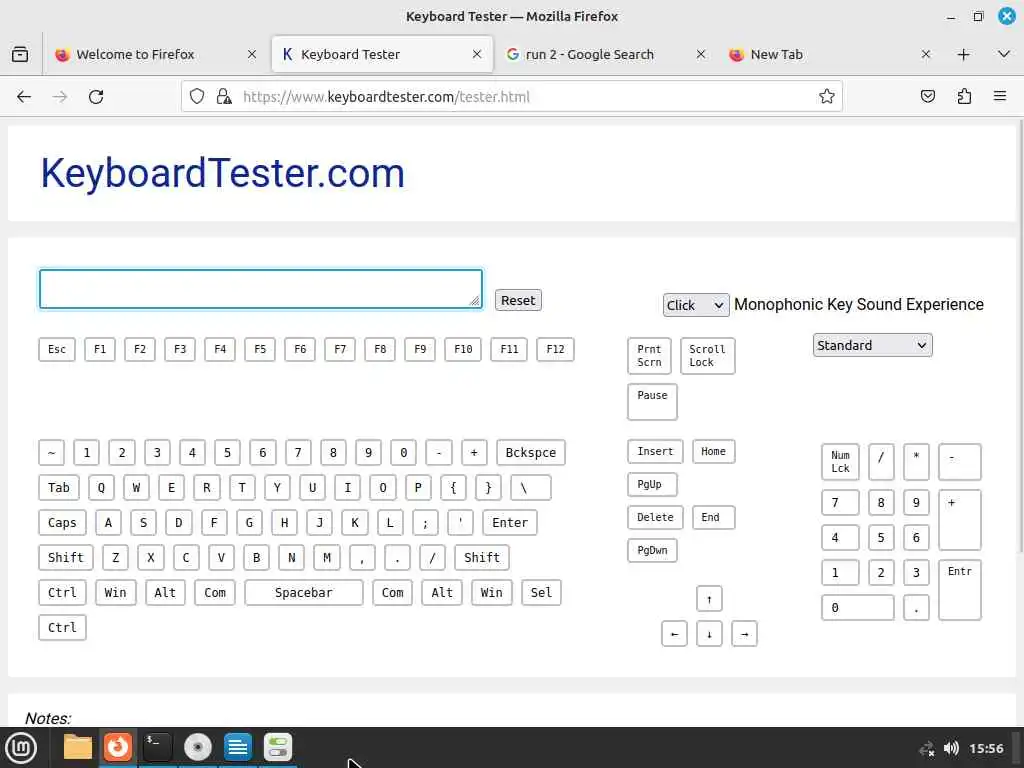View site security lock info
This screenshot has width=1024, height=768.
tap(224, 97)
